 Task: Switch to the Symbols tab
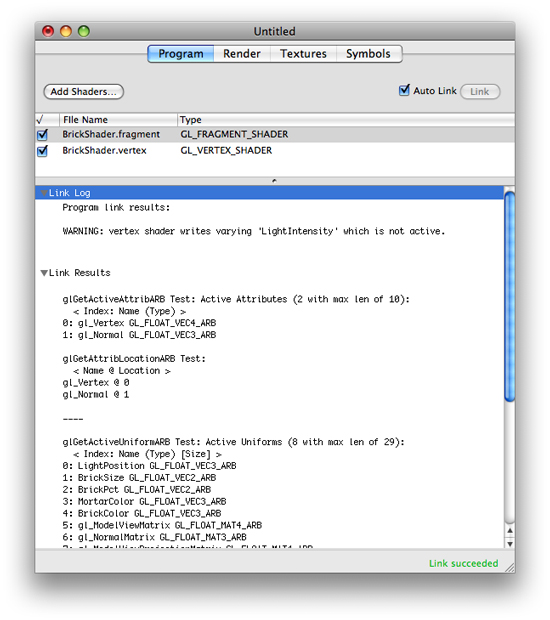[x=369, y=54]
